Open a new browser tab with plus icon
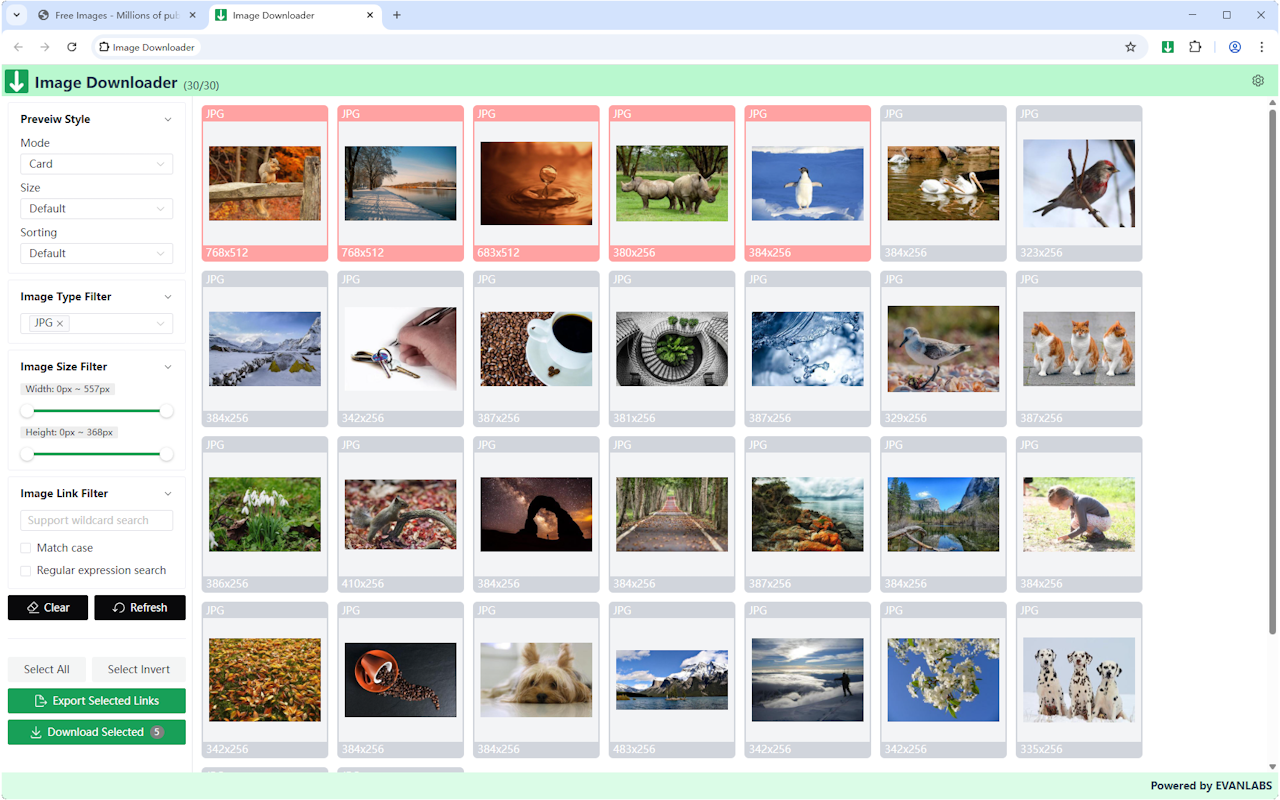The image size is (1280, 800). (397, 15)
